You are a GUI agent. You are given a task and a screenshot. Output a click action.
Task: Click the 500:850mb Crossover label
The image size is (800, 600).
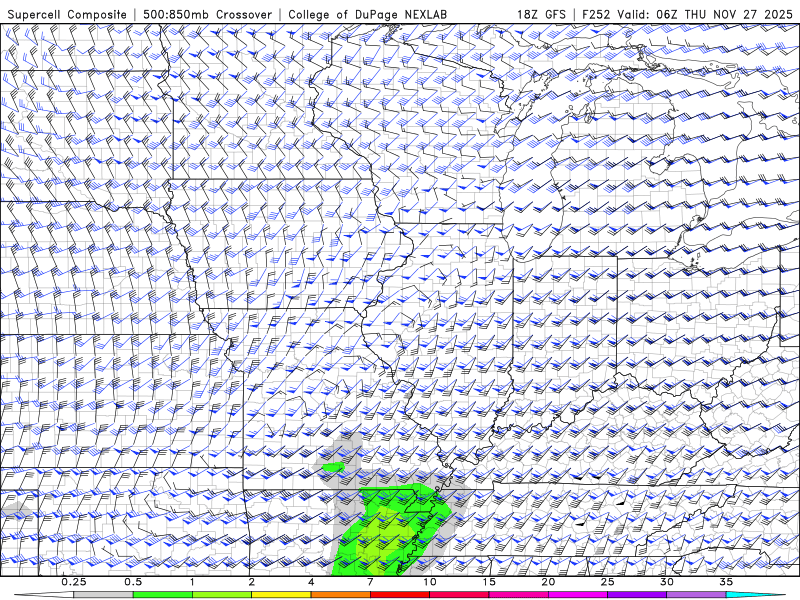pos(208,15)
